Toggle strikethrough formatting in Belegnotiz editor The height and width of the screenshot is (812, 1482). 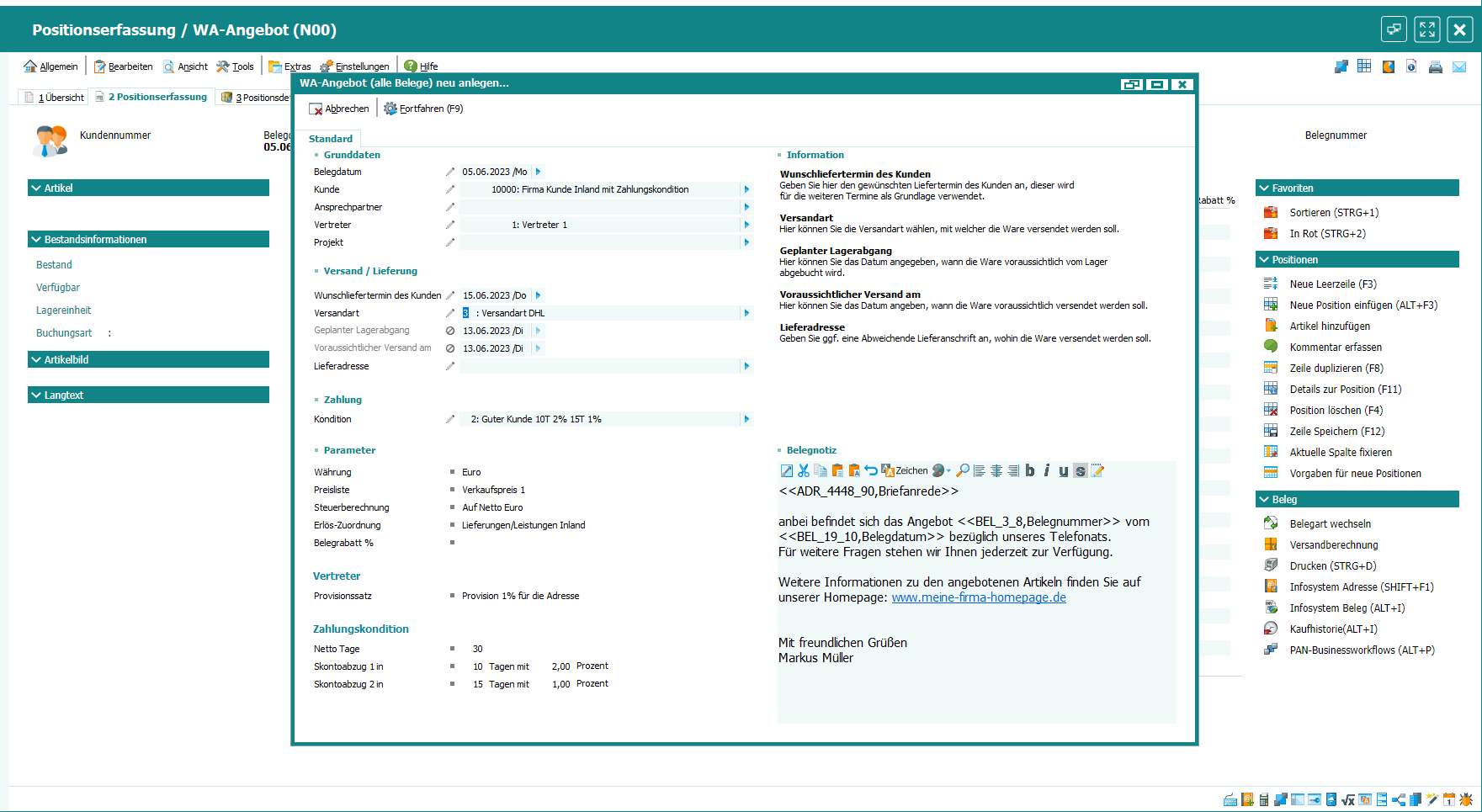[x=1080, y=471]
